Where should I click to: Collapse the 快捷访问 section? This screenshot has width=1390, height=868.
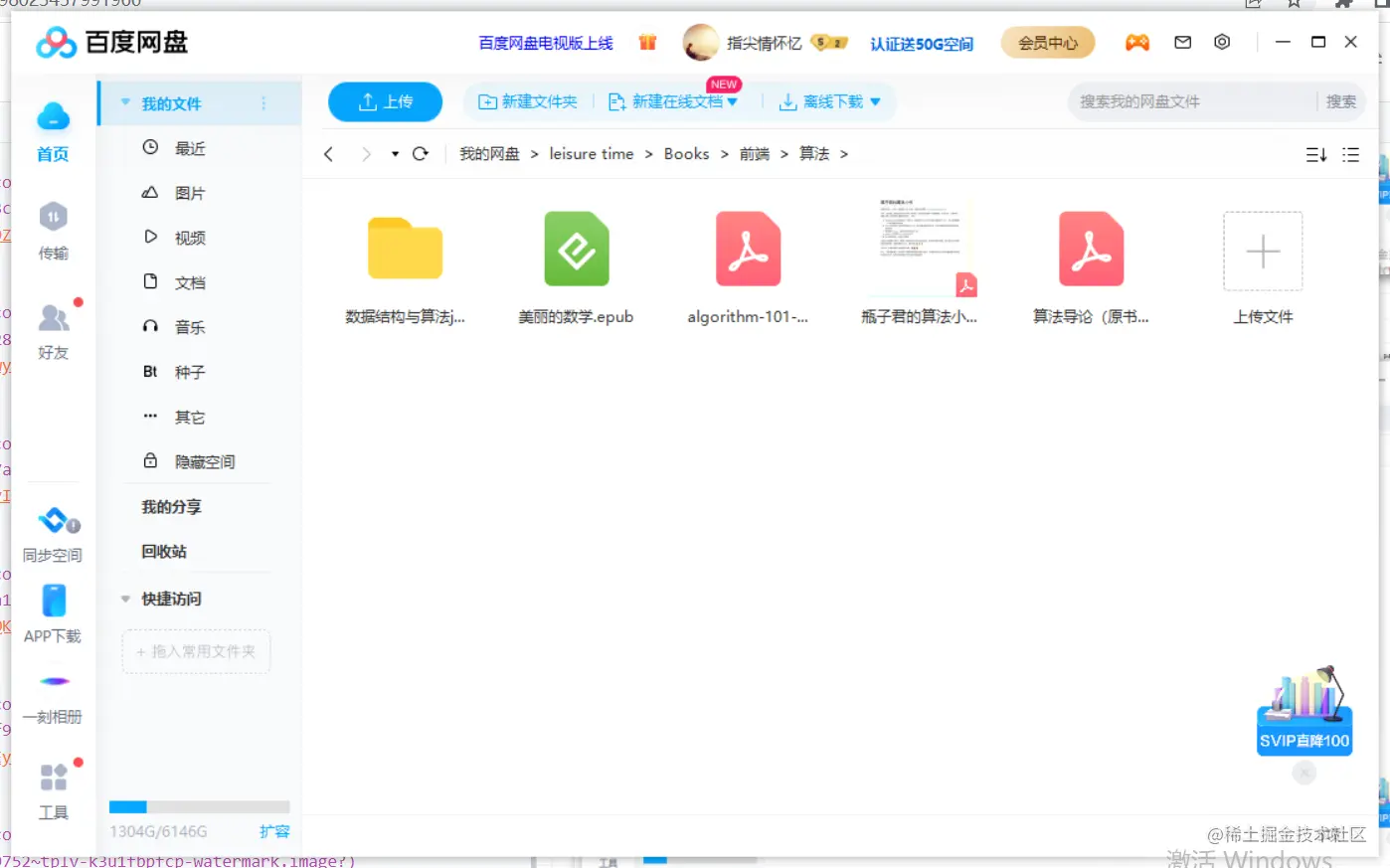(125, 599)
